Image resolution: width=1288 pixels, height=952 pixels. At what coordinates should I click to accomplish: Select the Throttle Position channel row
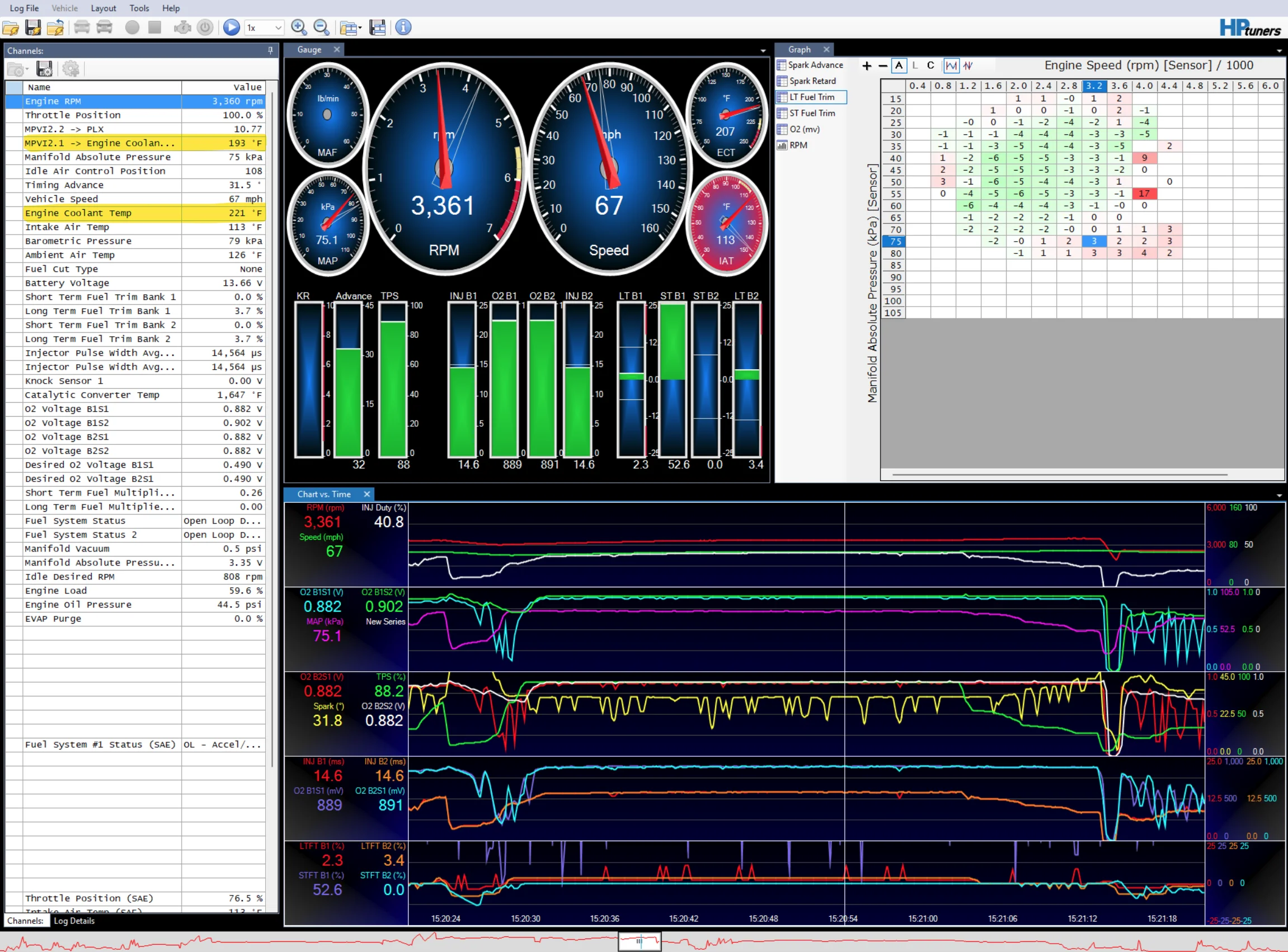pyautogui.click(x=135, y=115)
